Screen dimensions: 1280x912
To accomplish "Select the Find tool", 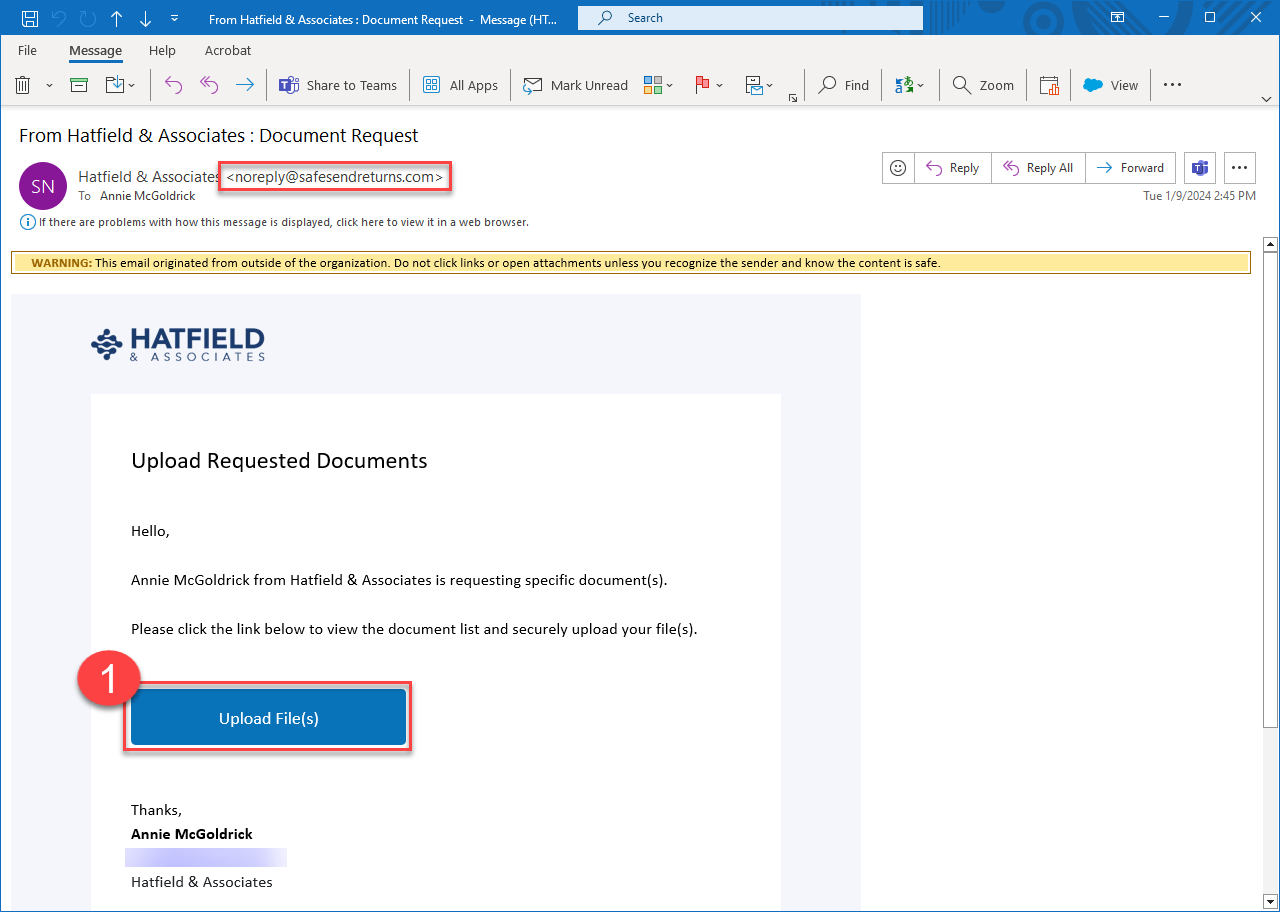I will tap(843, 85).
